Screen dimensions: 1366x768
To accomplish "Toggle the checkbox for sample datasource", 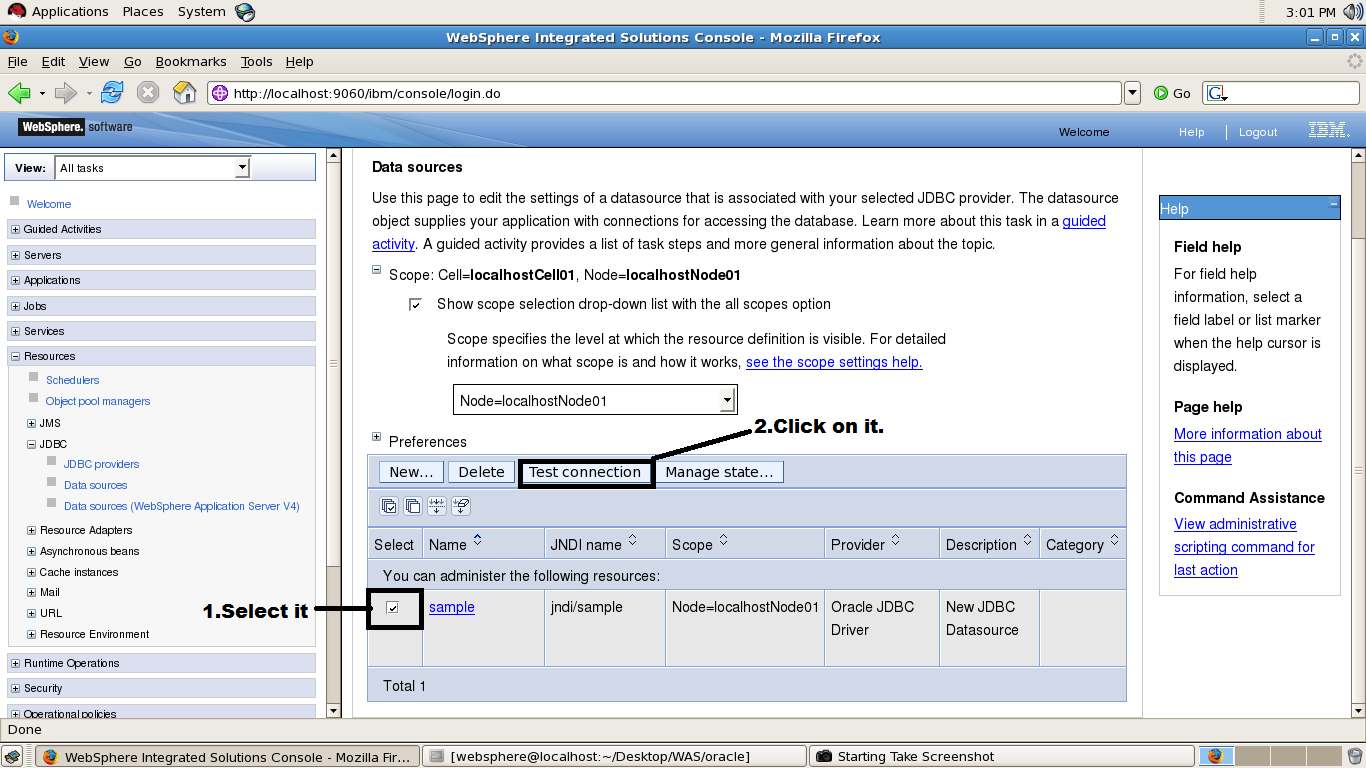I will (393, 607).
